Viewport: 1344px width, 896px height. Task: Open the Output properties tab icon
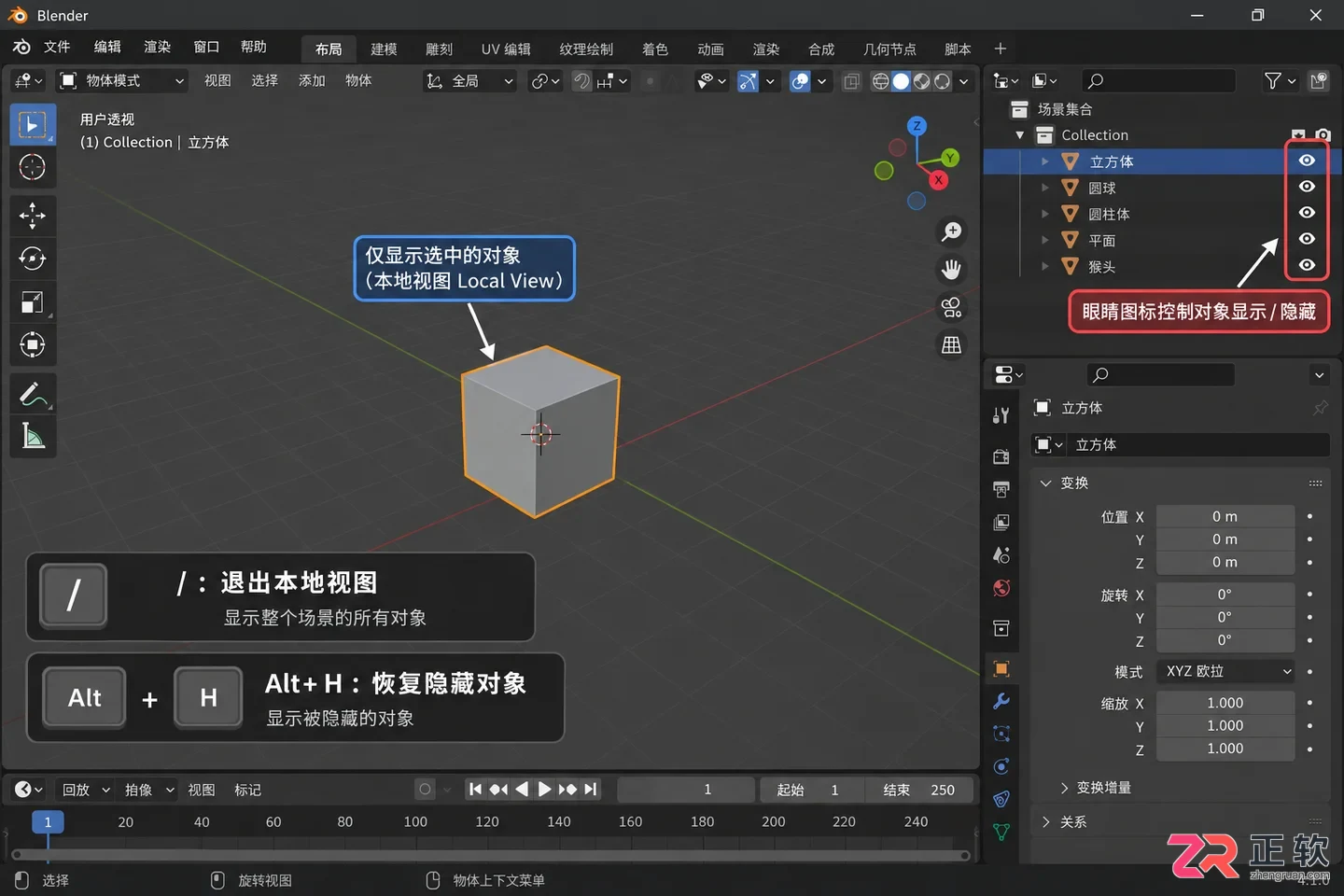pyautogui.click(x=1001, y=489)
